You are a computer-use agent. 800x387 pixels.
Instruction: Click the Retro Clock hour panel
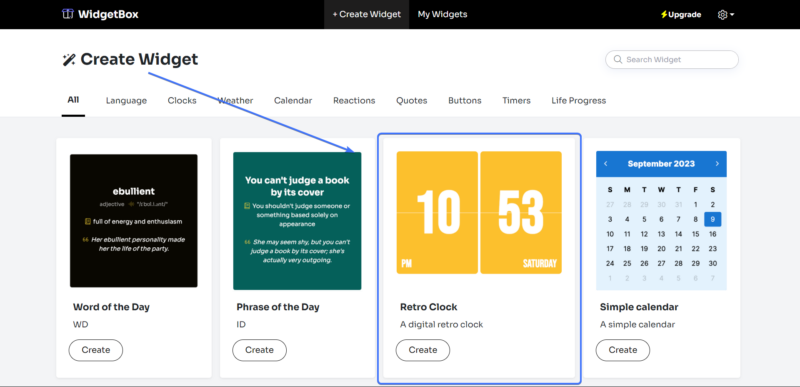click(437, 213)
